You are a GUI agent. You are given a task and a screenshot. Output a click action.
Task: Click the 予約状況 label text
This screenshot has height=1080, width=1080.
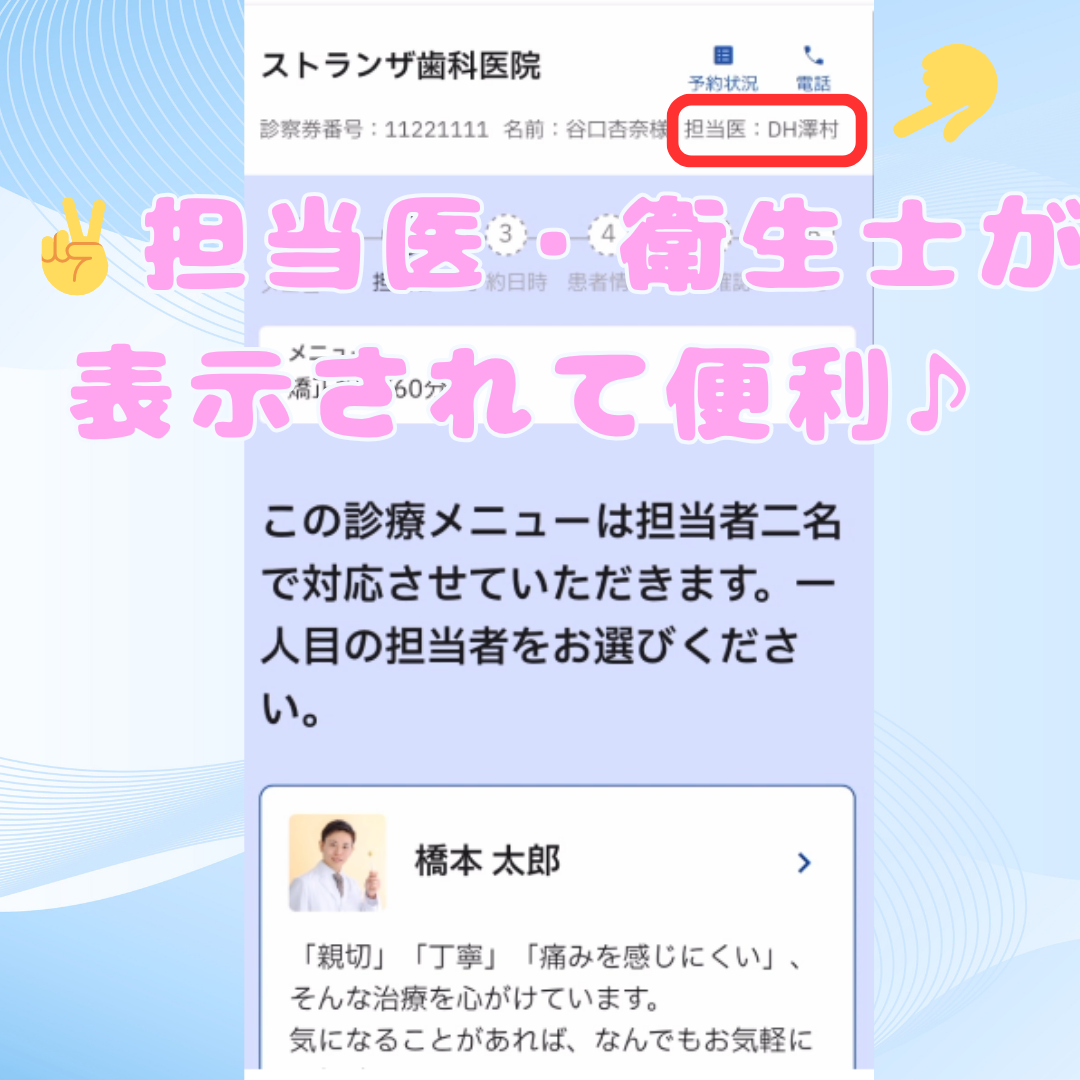tap(723, 83)
